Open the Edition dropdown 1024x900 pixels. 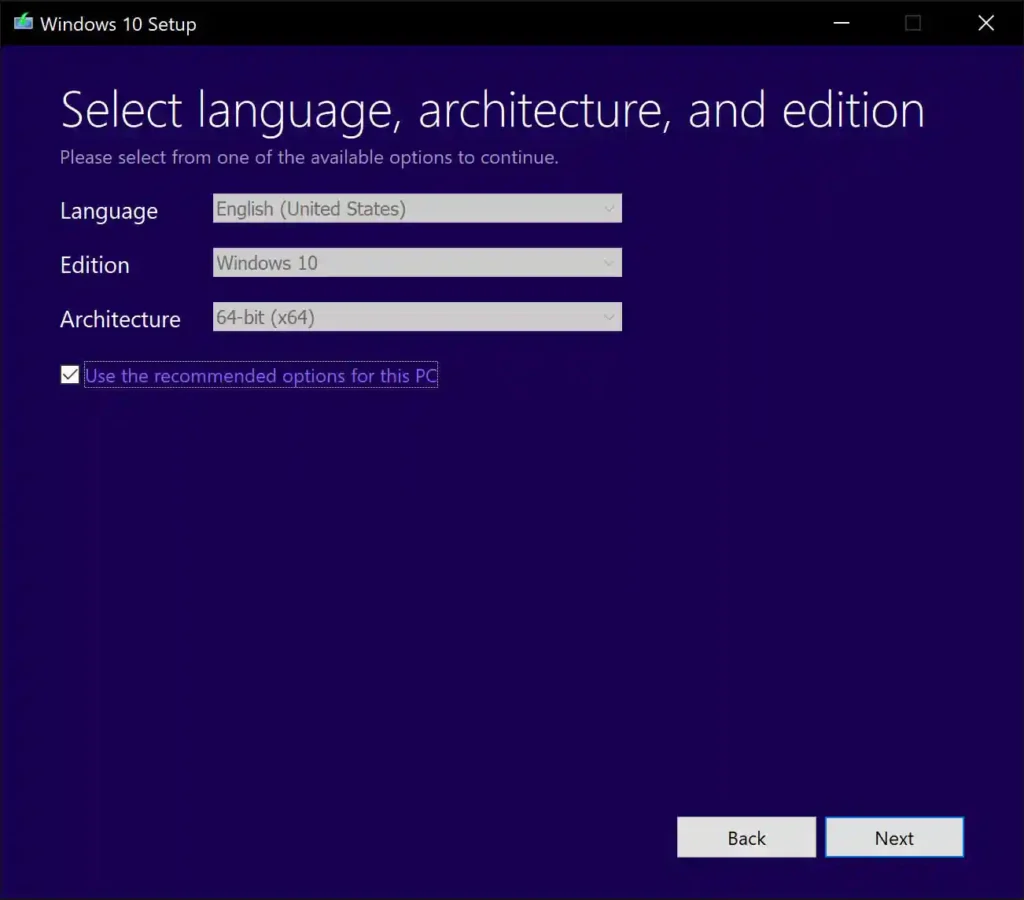[417, 263]
